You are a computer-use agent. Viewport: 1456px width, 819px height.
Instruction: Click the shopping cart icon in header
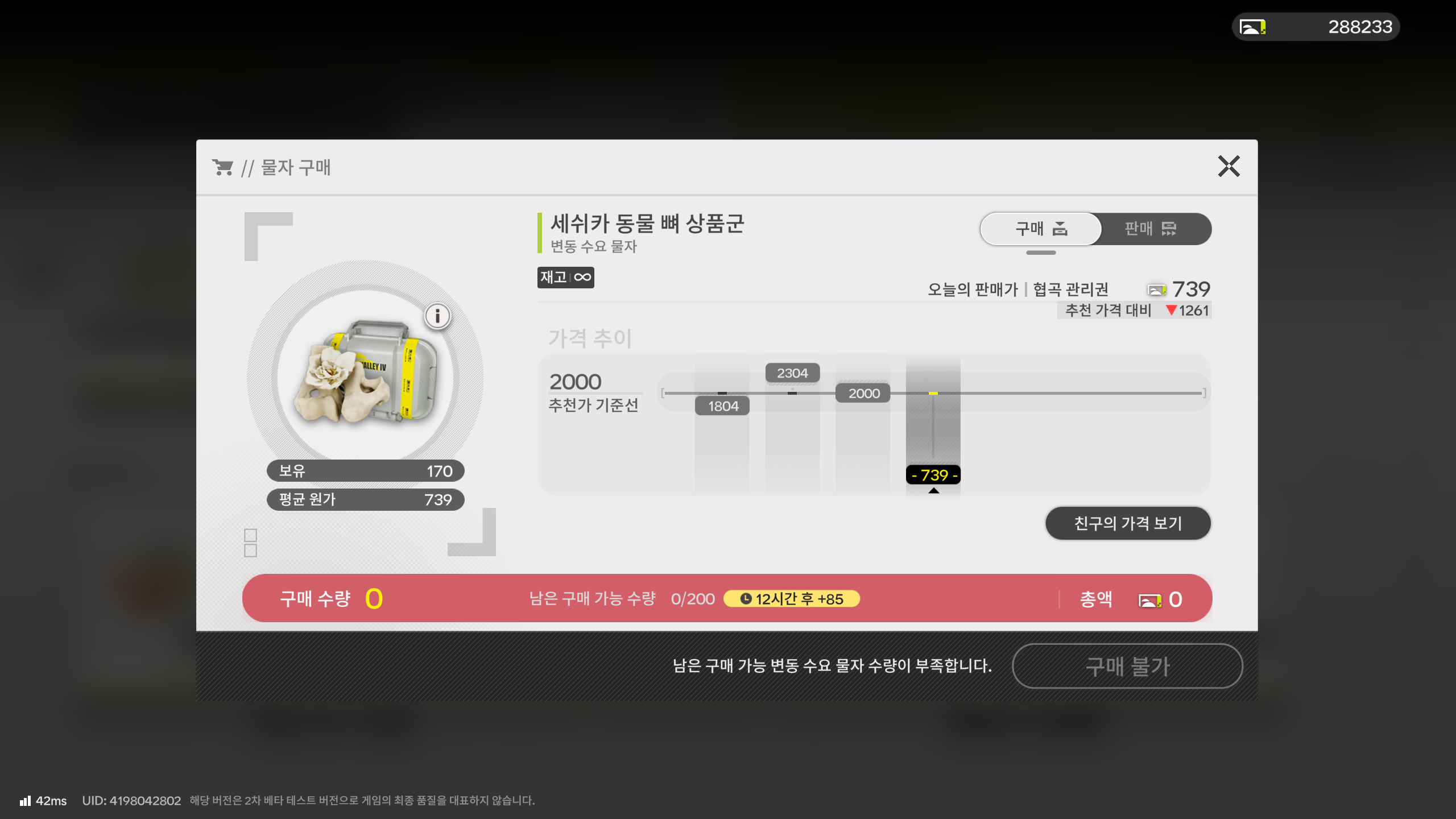(x=222, y=167)
